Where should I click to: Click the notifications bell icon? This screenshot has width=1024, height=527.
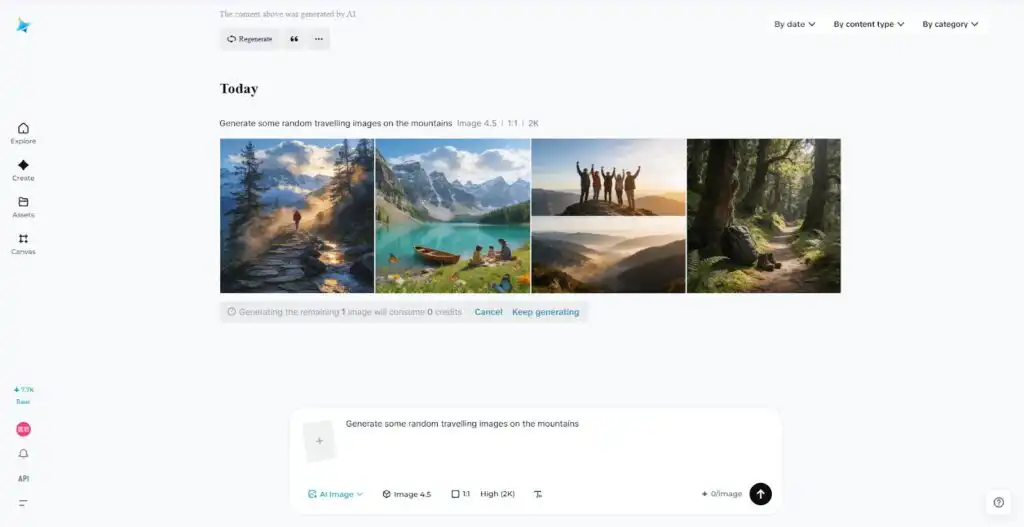tap(23, 454)
